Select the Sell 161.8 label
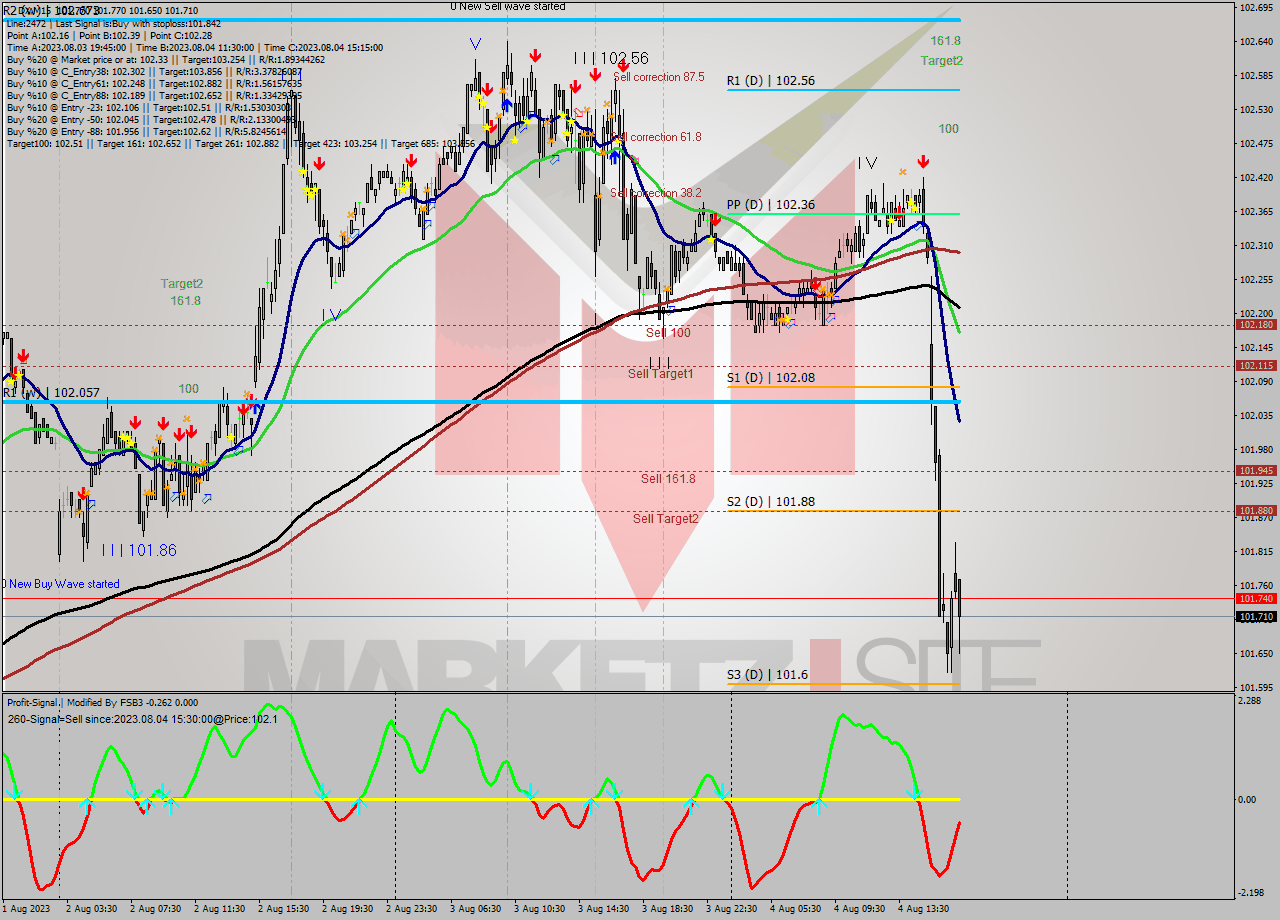The image size is (1280, 920). click(668, 479)
